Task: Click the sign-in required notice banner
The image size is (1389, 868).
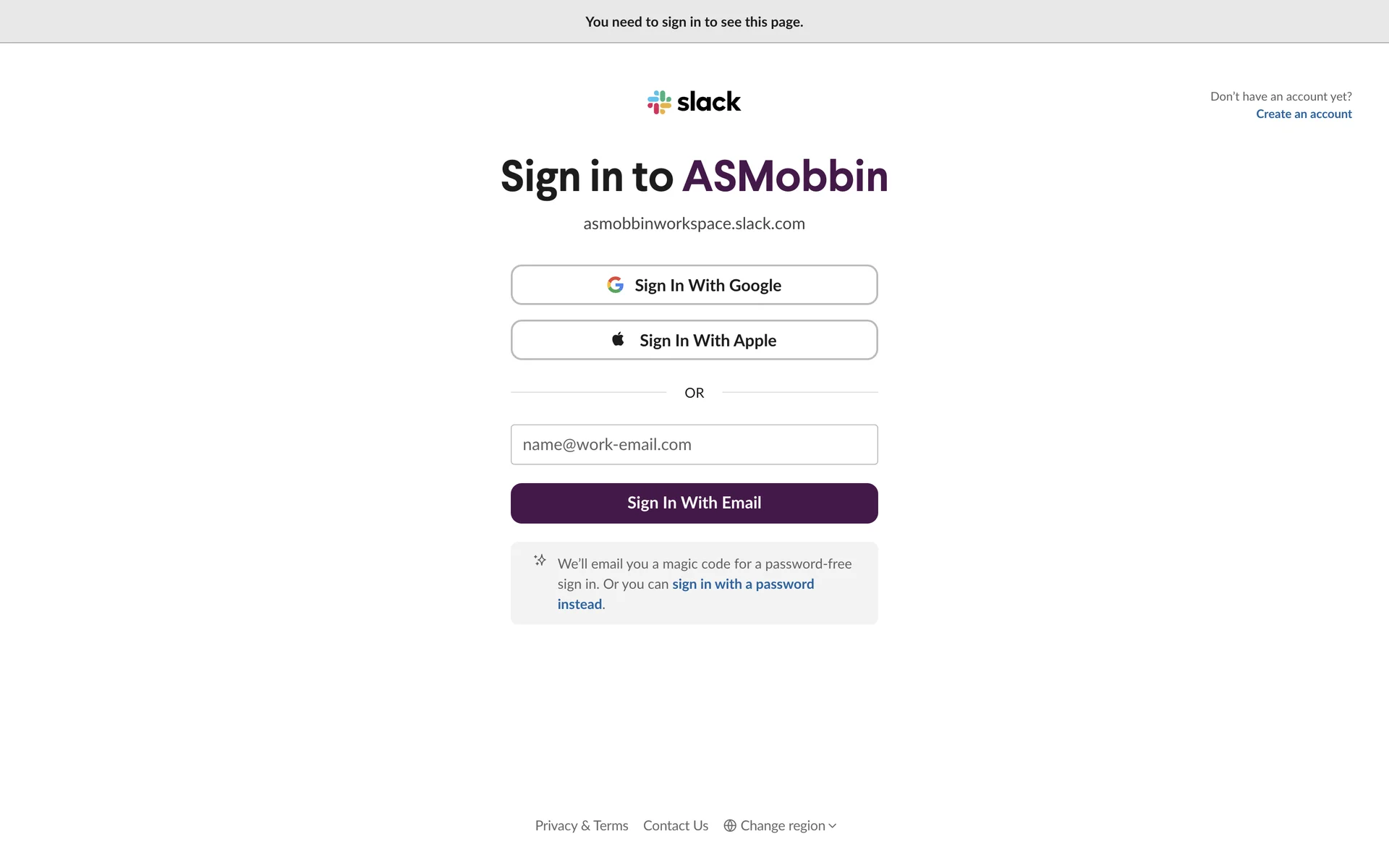Action: (x=694, y=22)
